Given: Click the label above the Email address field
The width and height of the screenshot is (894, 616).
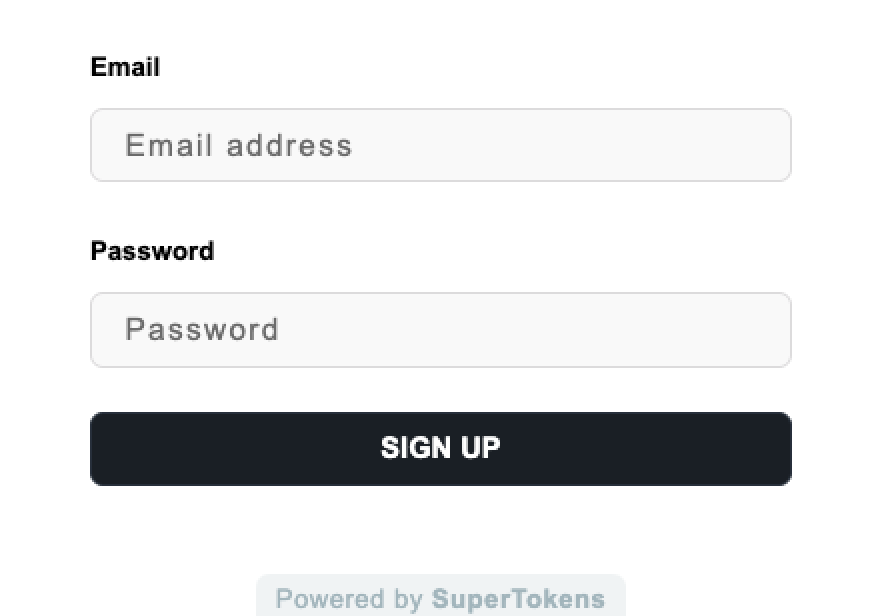Looking at the screenshot, I should point(125,67).
